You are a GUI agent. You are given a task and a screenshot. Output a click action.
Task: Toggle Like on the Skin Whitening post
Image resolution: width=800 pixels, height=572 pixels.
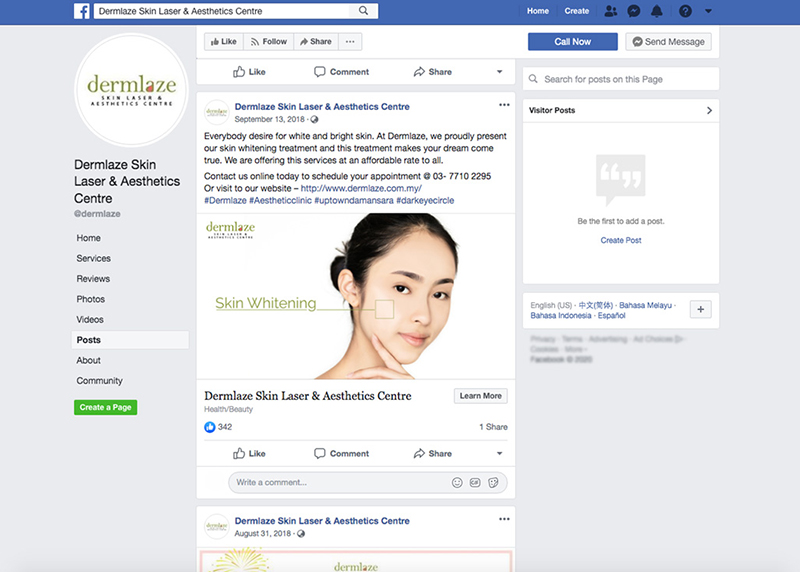point(249,453)
